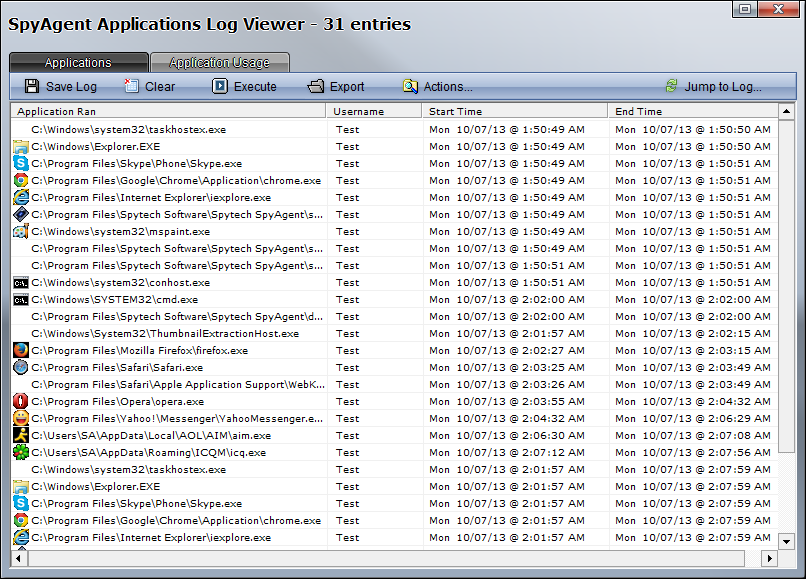The height and width of the screenshot is (579, 806).
Task: Click the Clear log icon
Action: coord(131,87)
